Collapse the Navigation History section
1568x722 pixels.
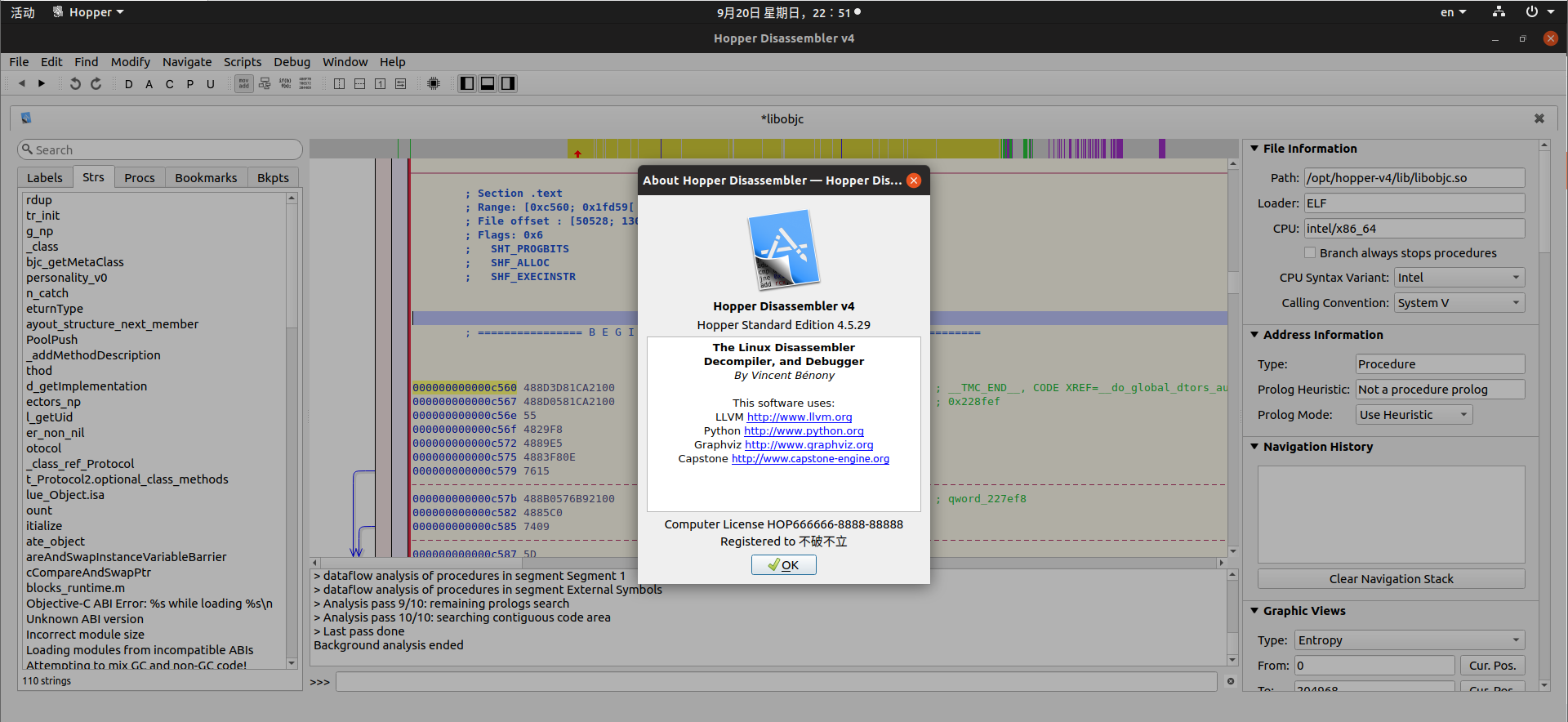pyautogui.click(x=1254, y=447)
